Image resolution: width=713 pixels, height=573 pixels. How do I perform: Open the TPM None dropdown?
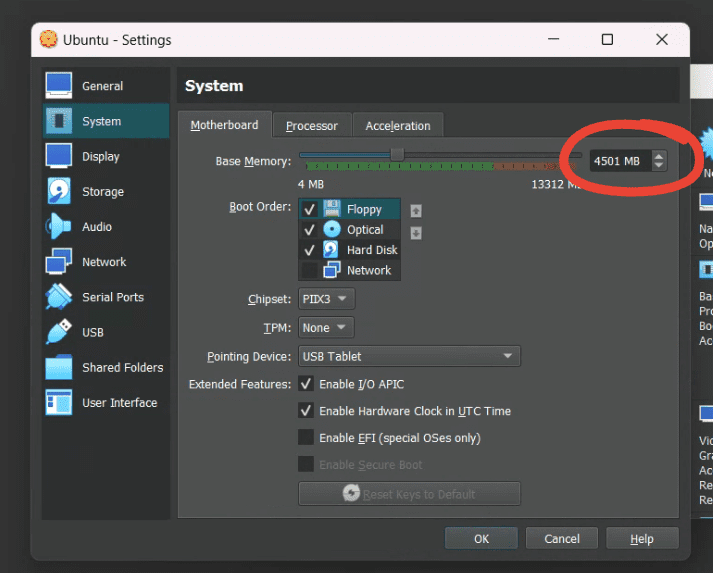(326, 327)
